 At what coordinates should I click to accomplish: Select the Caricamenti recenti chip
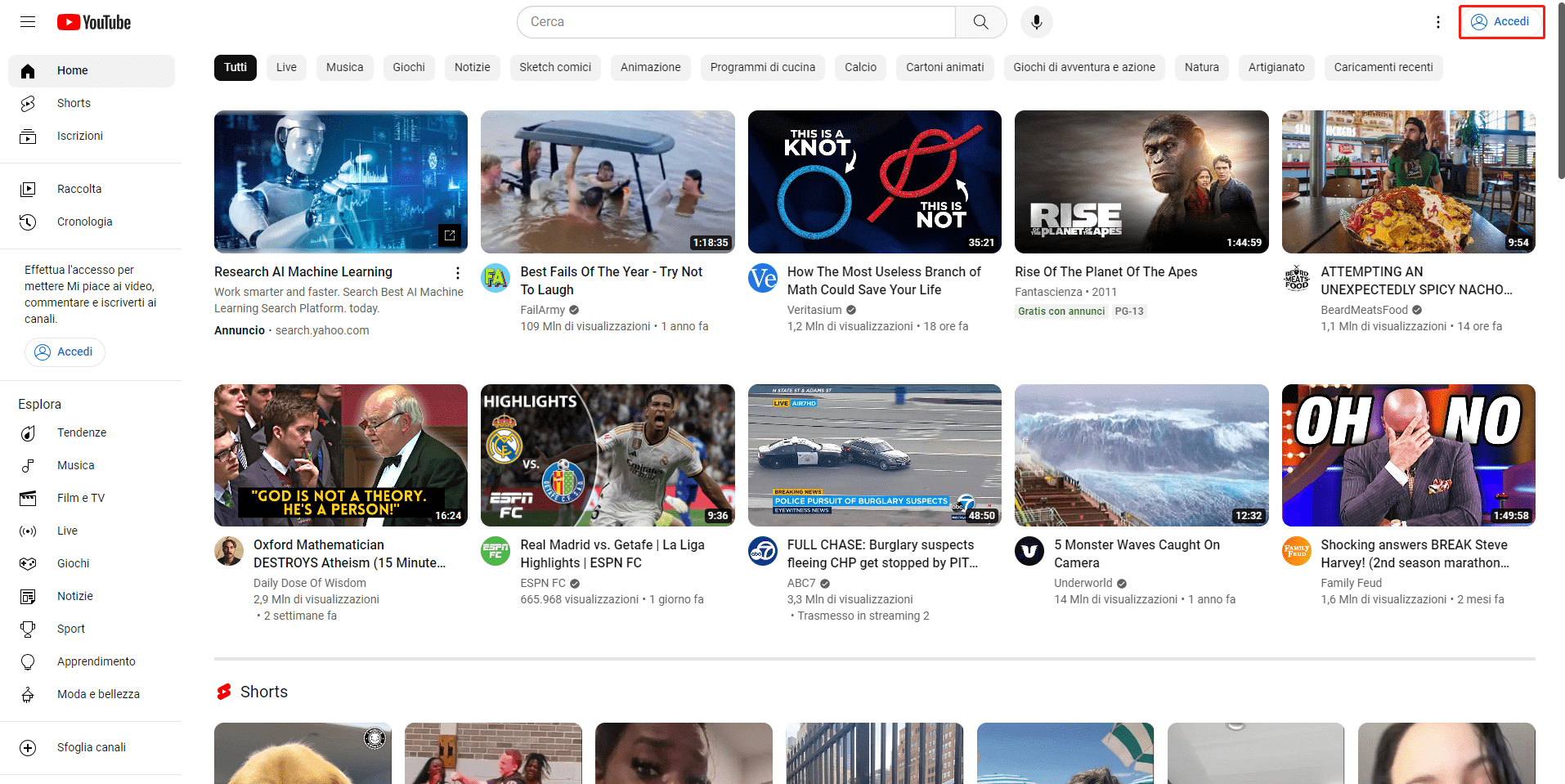[x=1383, y=68]
